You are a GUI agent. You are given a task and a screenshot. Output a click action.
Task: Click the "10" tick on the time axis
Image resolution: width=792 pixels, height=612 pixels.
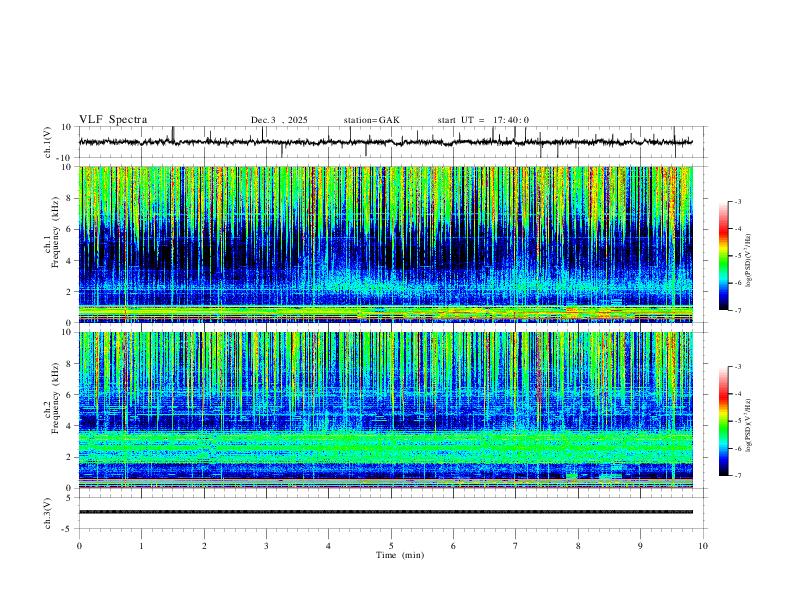(x=703, y=546)
